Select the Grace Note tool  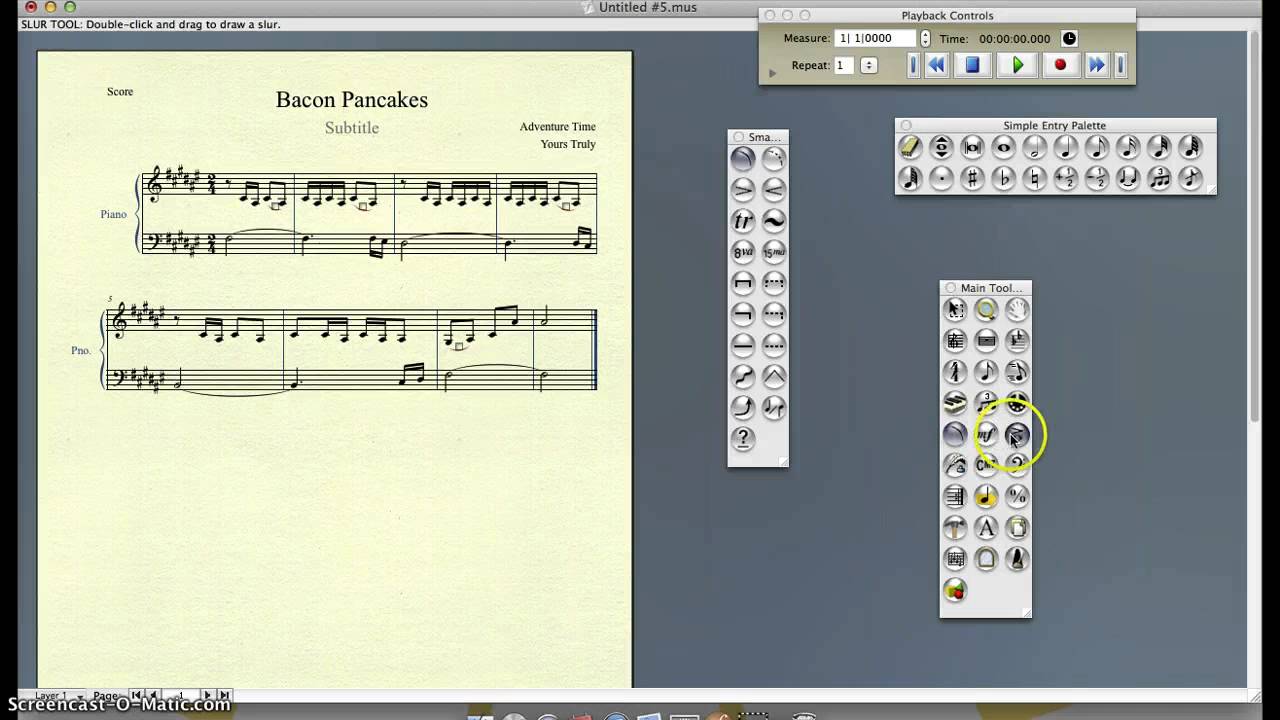[x=1190, y=178]
